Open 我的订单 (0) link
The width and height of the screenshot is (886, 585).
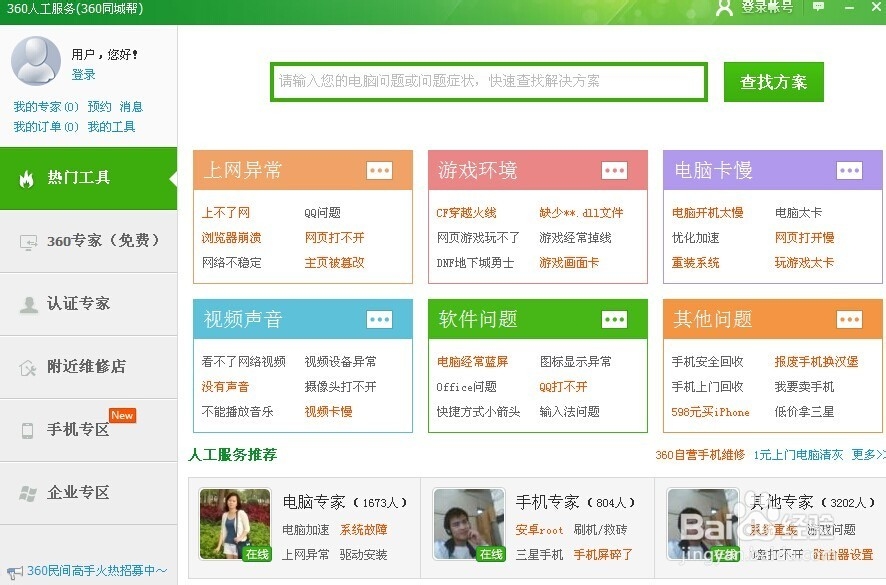point(46,127)
